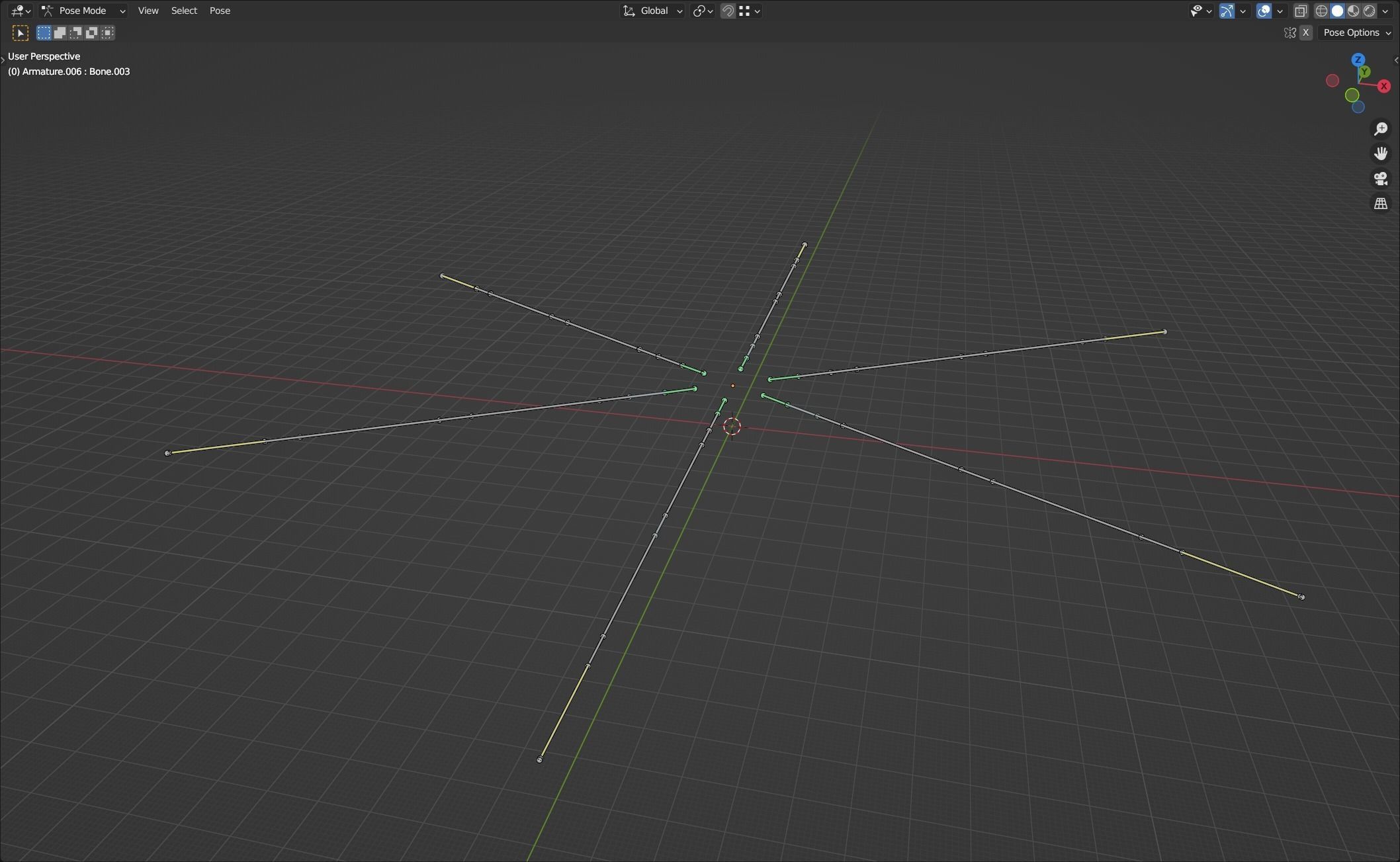The image size is (1400, 862).
Task: Toggle camera view with camera icon
Action: point(1381,179)
